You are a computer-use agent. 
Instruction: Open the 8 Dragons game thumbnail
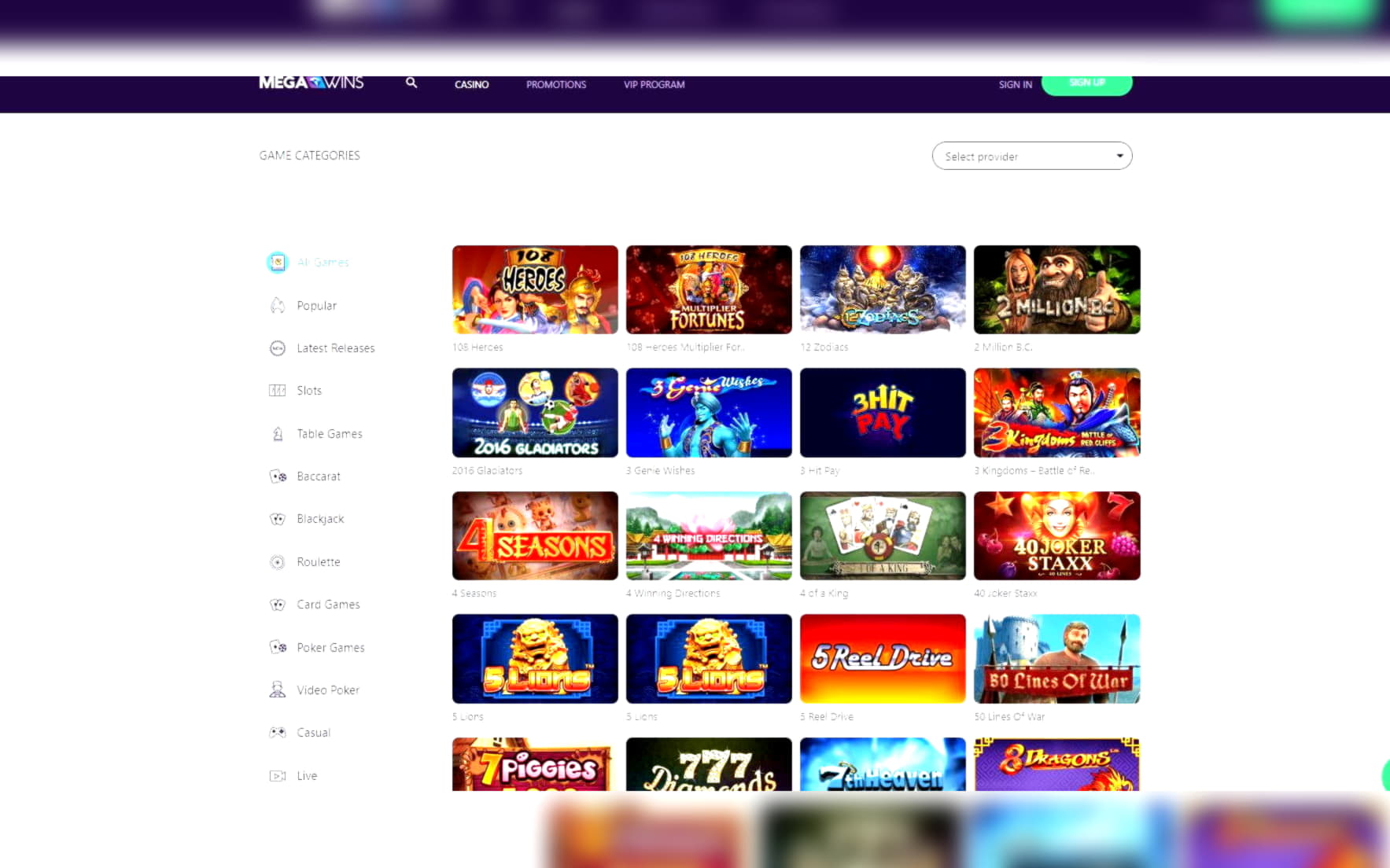(1057, 764)
